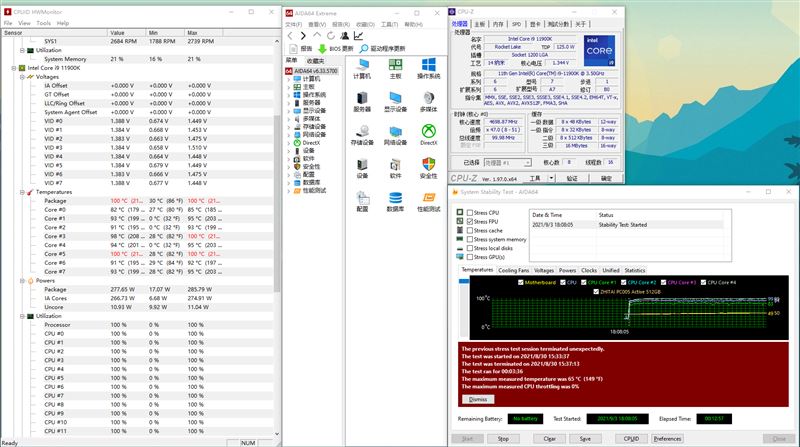Viewport: 800px width, 447px height.
Task: Click the 驱动程序更新 magnifier icon in AIDA64
Action: click(x=364, y=48)
